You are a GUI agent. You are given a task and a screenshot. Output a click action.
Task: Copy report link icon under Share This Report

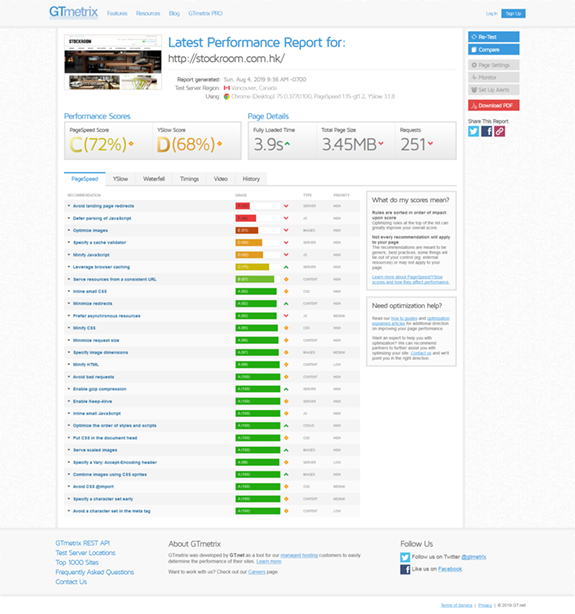[499, 131]
